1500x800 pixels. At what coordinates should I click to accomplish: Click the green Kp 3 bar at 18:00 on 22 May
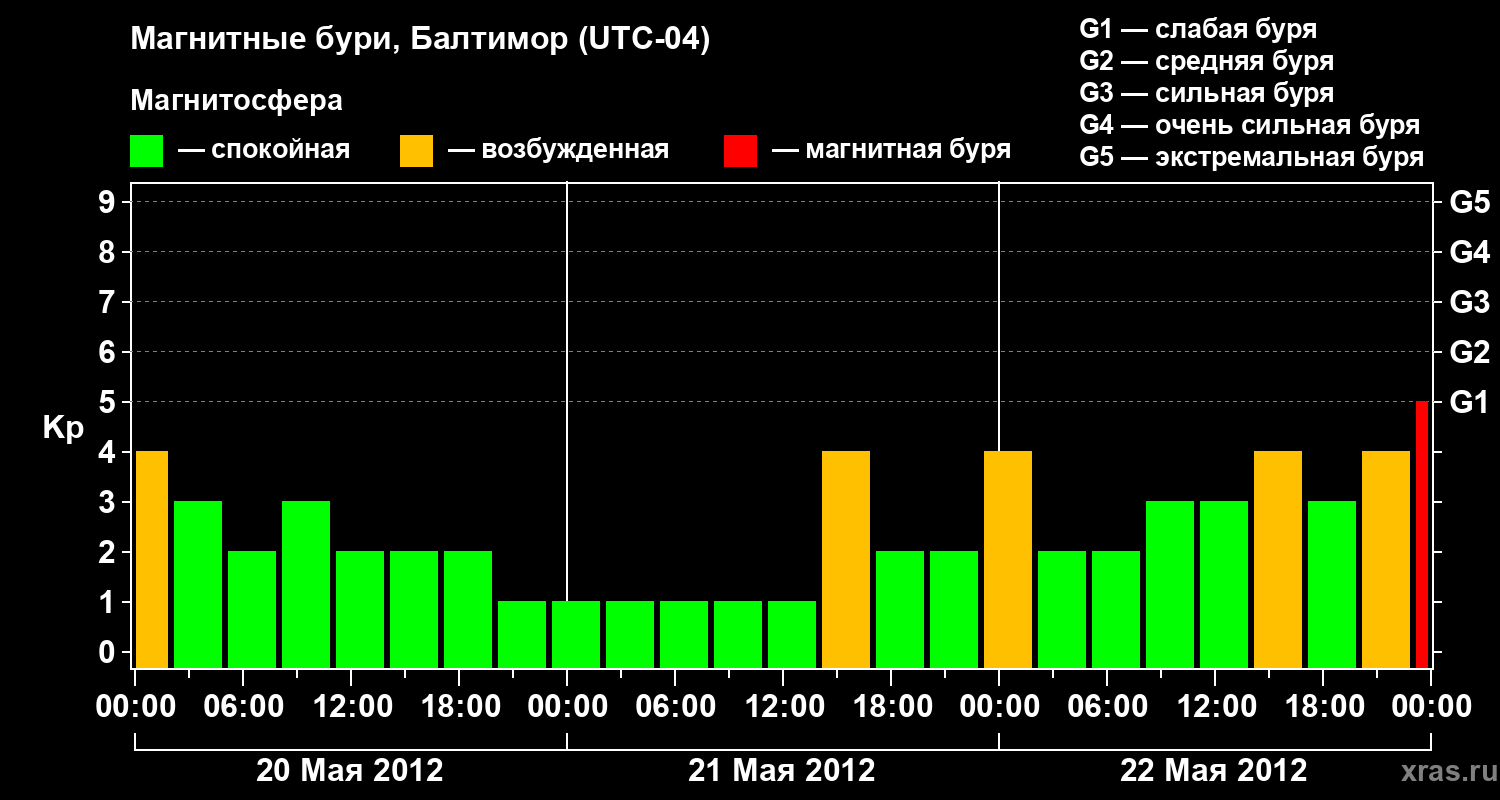click(x=1332, y=584)
